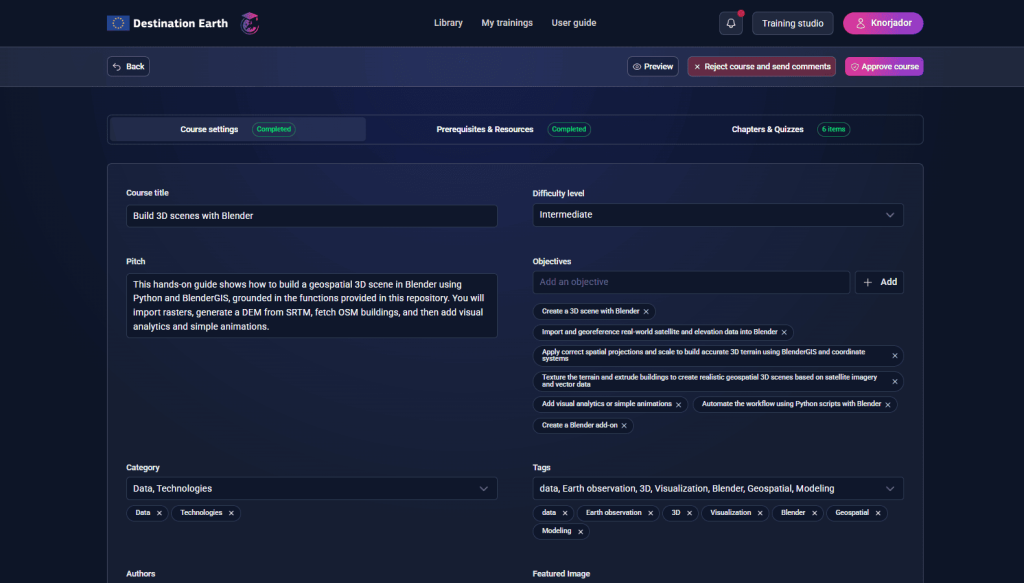This screenshot has width=1024, height=583.
Task: Open the Library menu item
Action: pyautogui.click(x=448, y=23)
